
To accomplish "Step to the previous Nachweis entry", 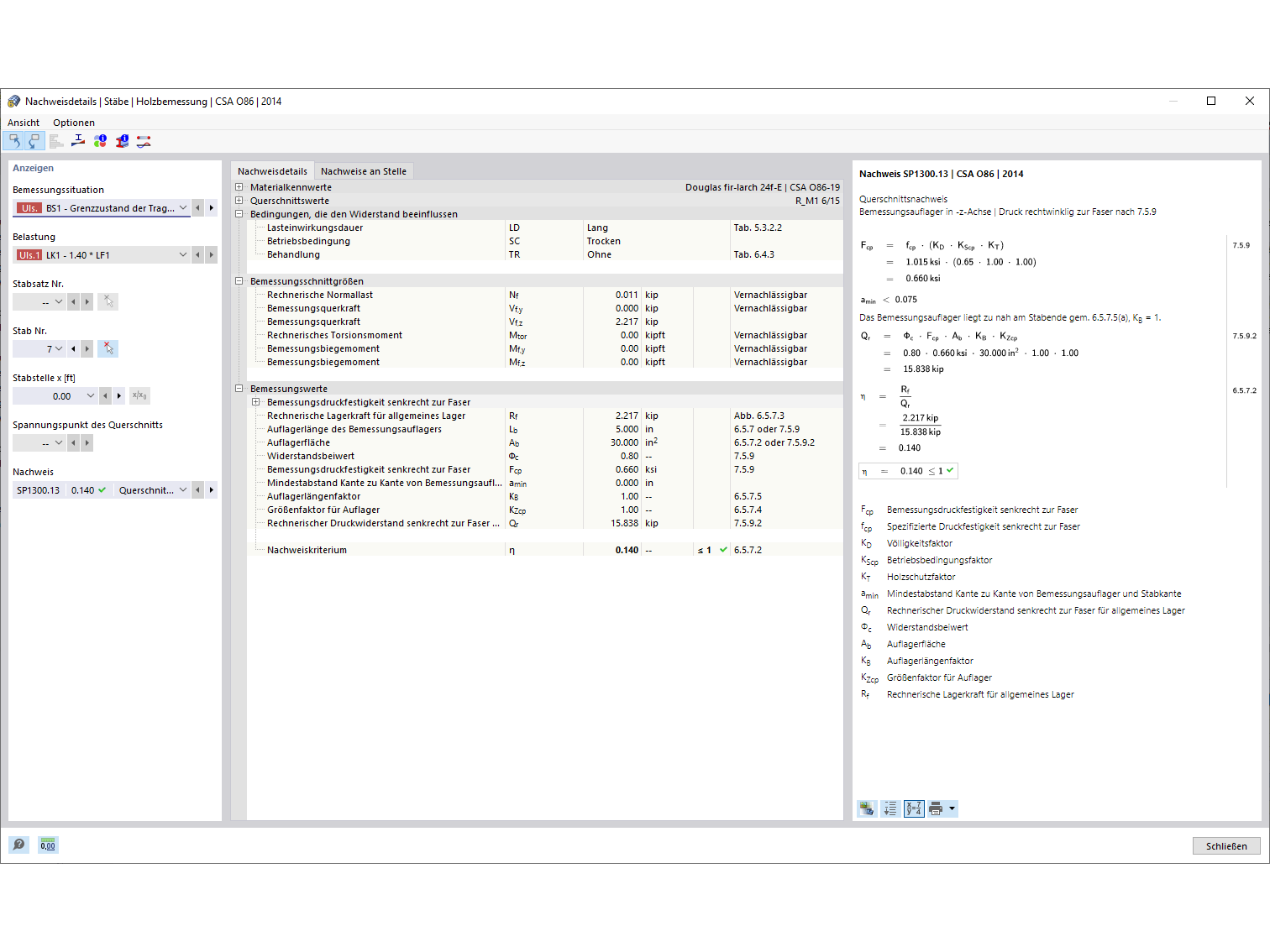I will (x=198, y=489).
